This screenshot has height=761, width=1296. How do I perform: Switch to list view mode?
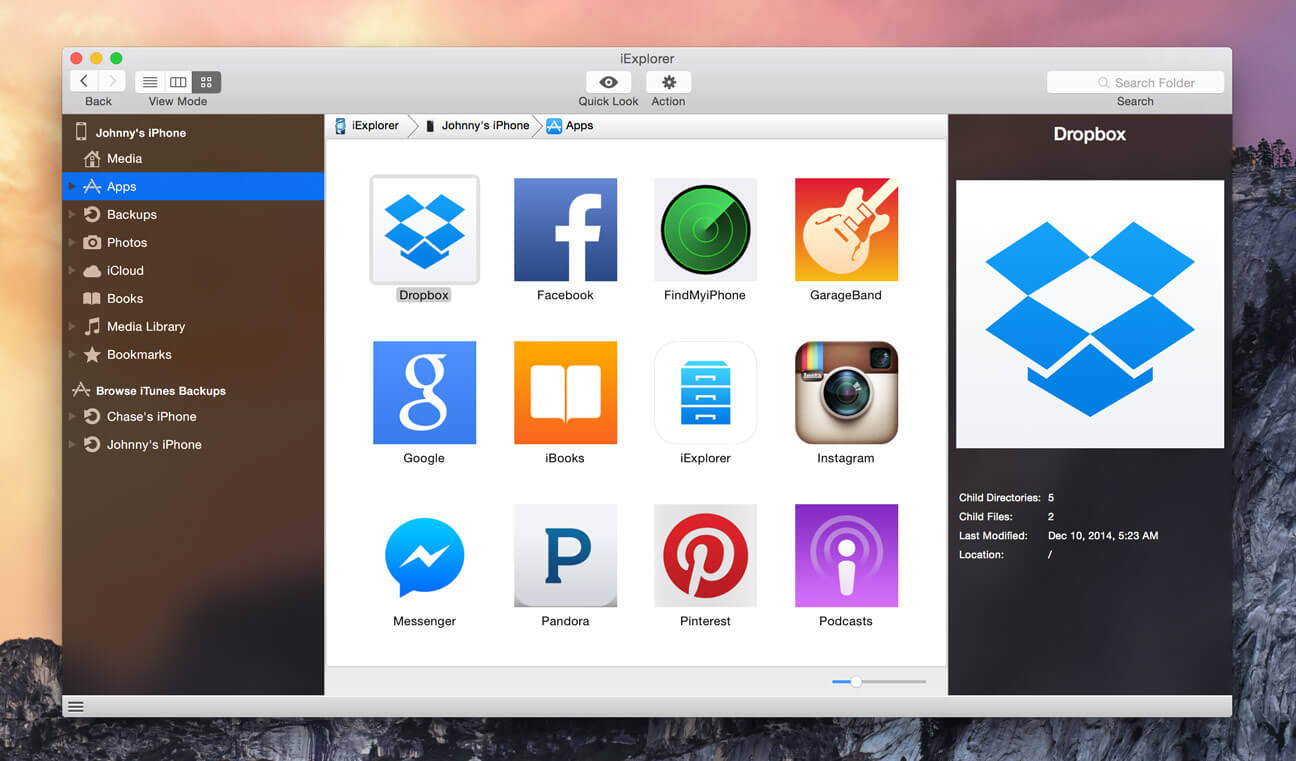[150, 82]
